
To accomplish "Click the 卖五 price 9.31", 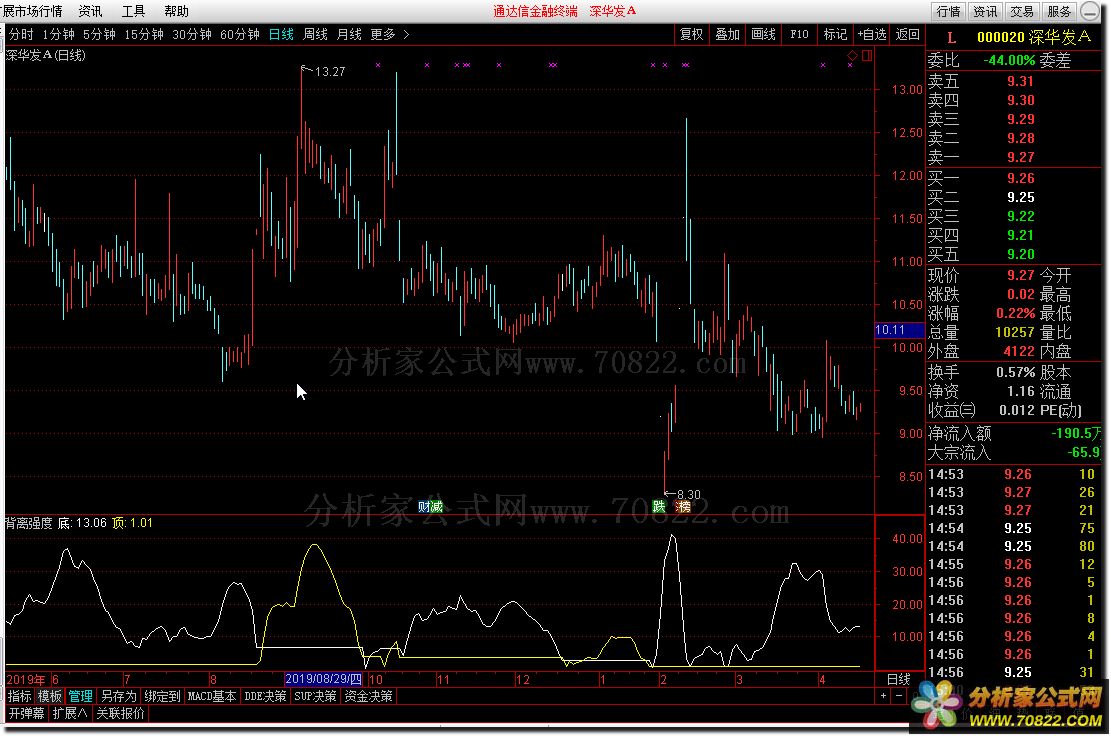I will coord(1020,81).
